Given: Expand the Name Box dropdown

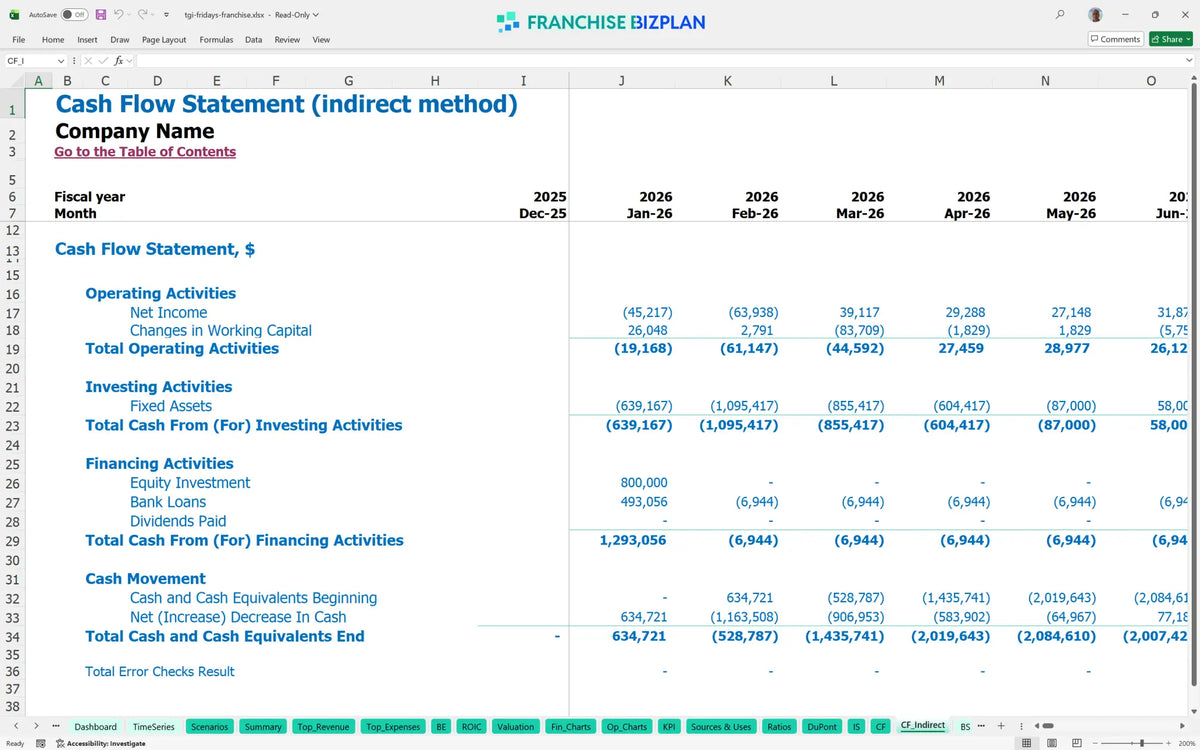Looking at the screenshot, I should point(61,61).
